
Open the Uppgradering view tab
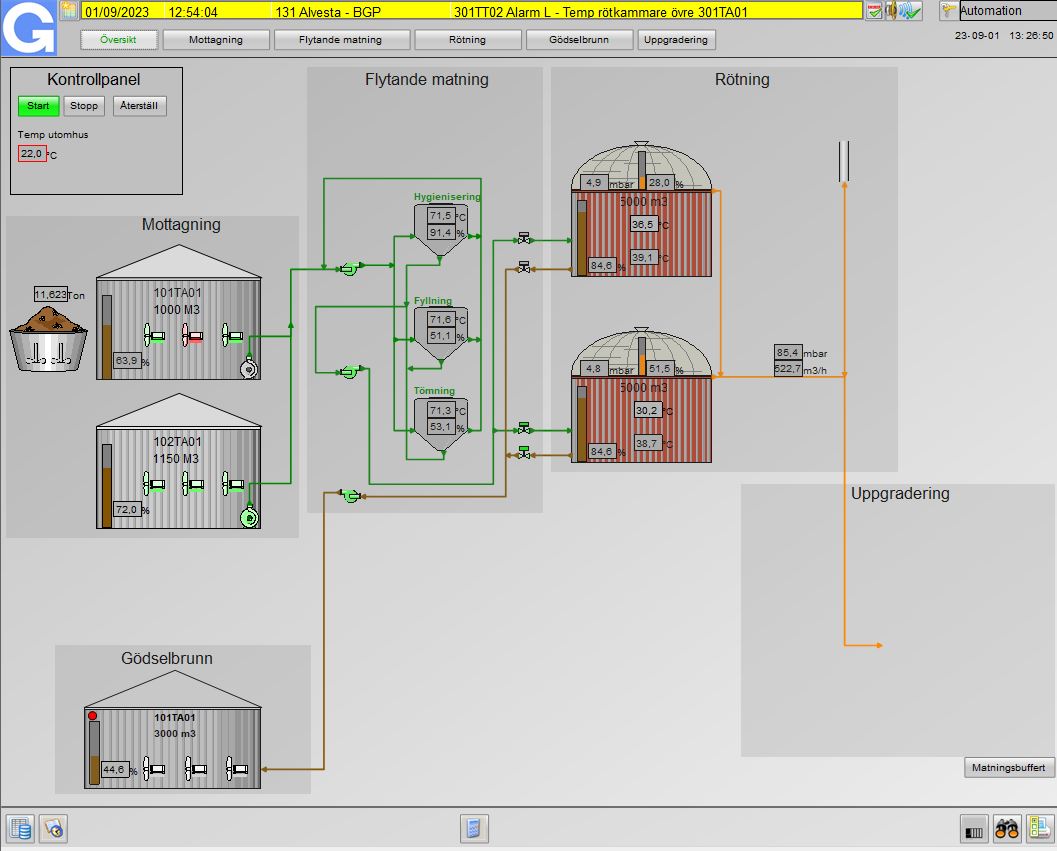(x=677, y=40)
